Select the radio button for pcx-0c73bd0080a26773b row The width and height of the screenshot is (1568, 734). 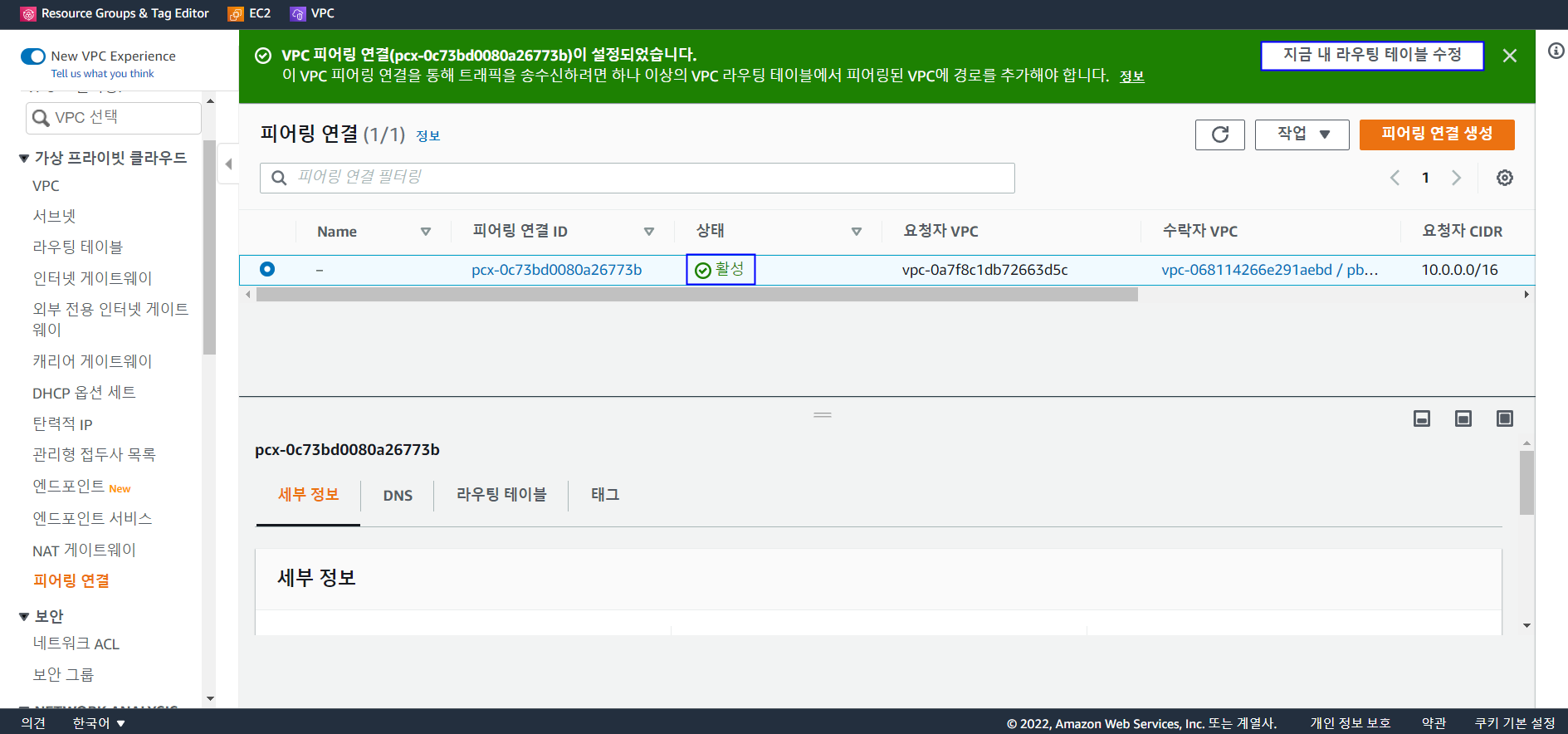tap(267, 269)
